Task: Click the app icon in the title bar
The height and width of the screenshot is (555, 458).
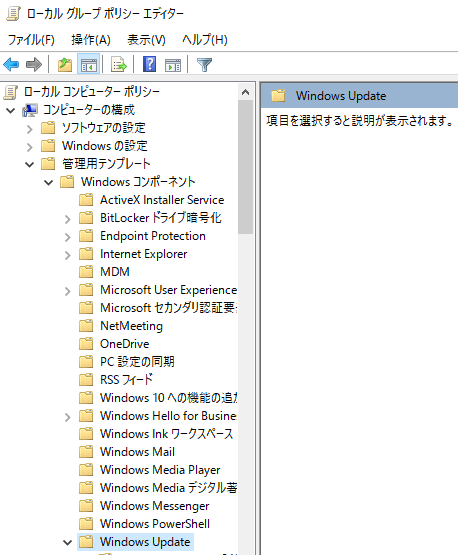Action: tap(13, 13)
